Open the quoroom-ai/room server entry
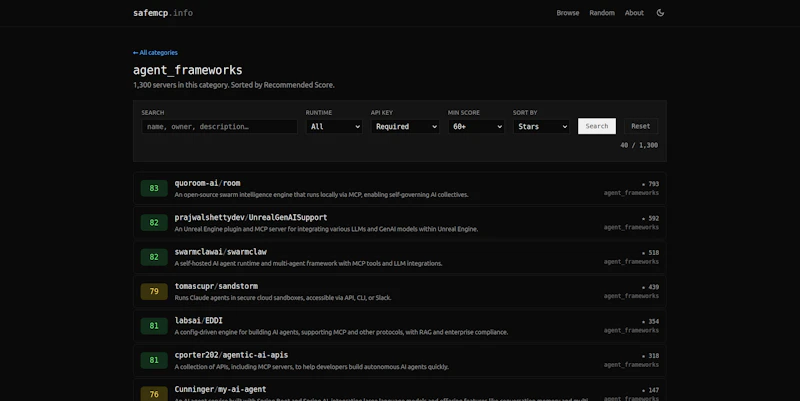Viewport: 800px width, 401px height. pyautogui.click(x=399, y=188)
